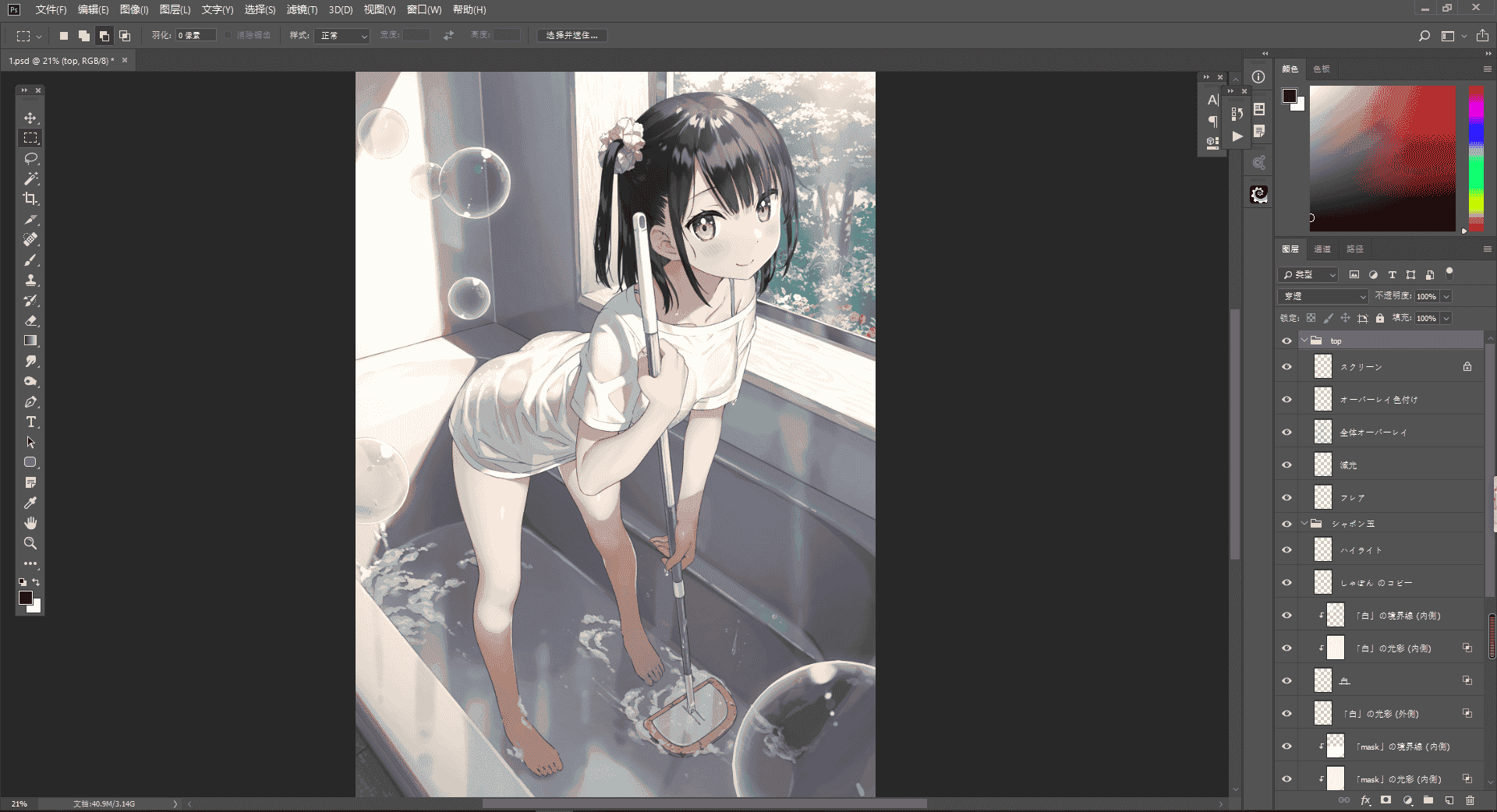Open the search icon in options bar
The width and height of the screenshot is (1497, 812).
[1424, 36]
